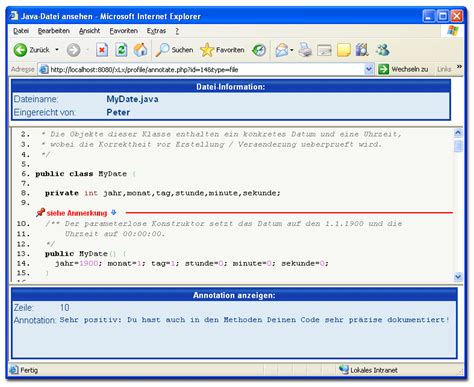Refresh the page with green arrows icon
The image size is (474, 387).
click(x=121, y=50)
